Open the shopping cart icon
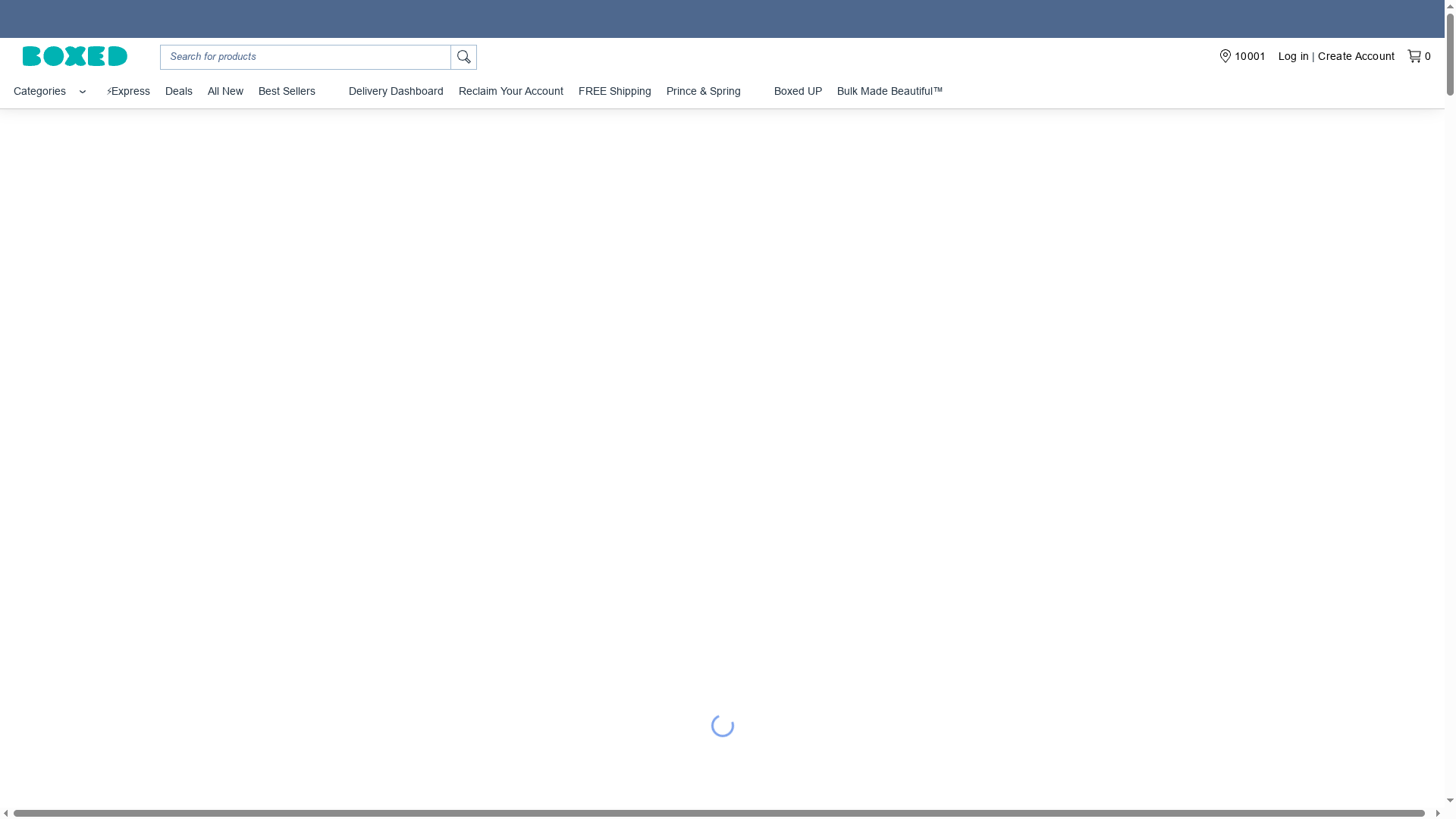This screenshot has width=1456, height=819. [1414, 56]
